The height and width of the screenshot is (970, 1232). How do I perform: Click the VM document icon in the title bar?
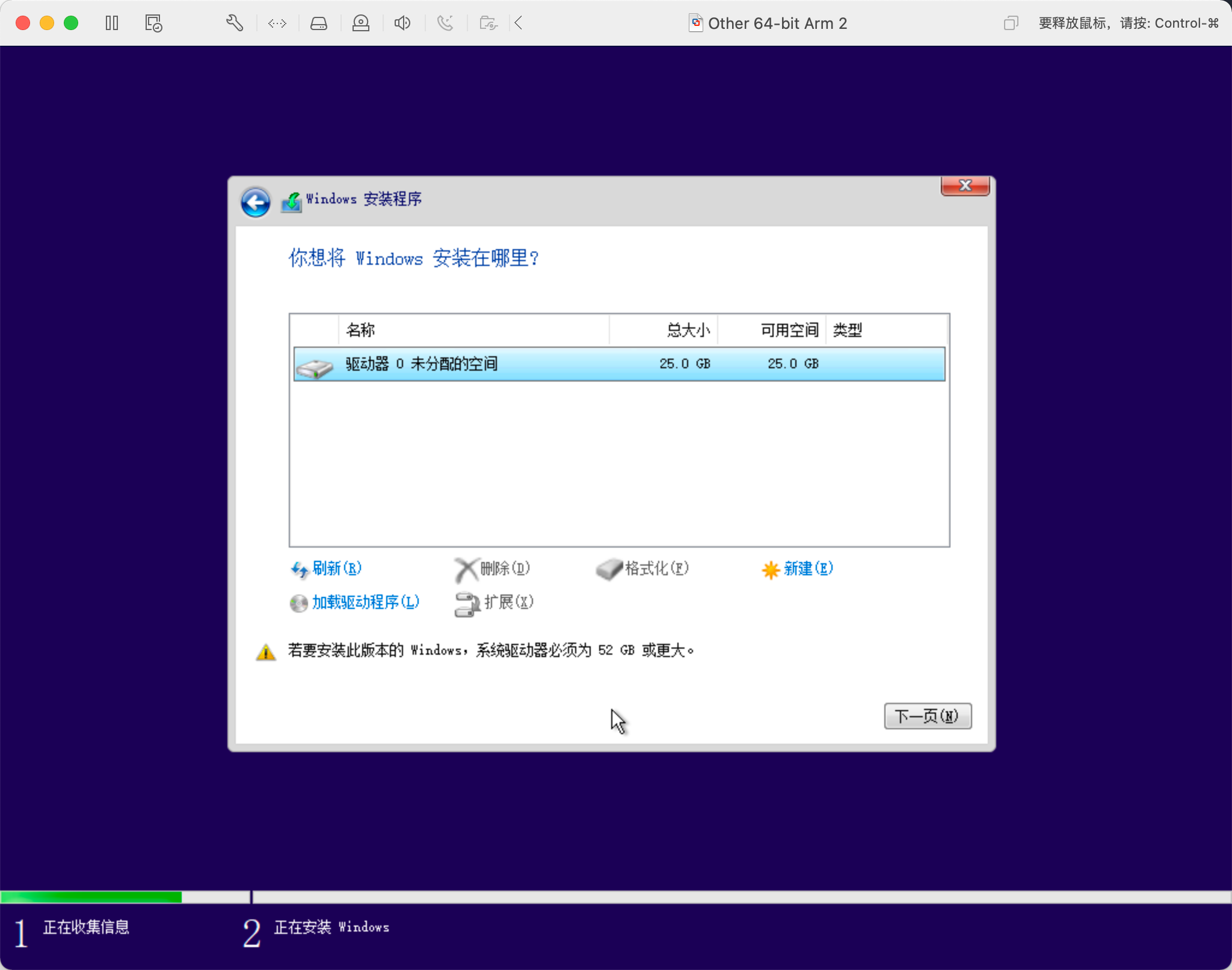(695, 23)
